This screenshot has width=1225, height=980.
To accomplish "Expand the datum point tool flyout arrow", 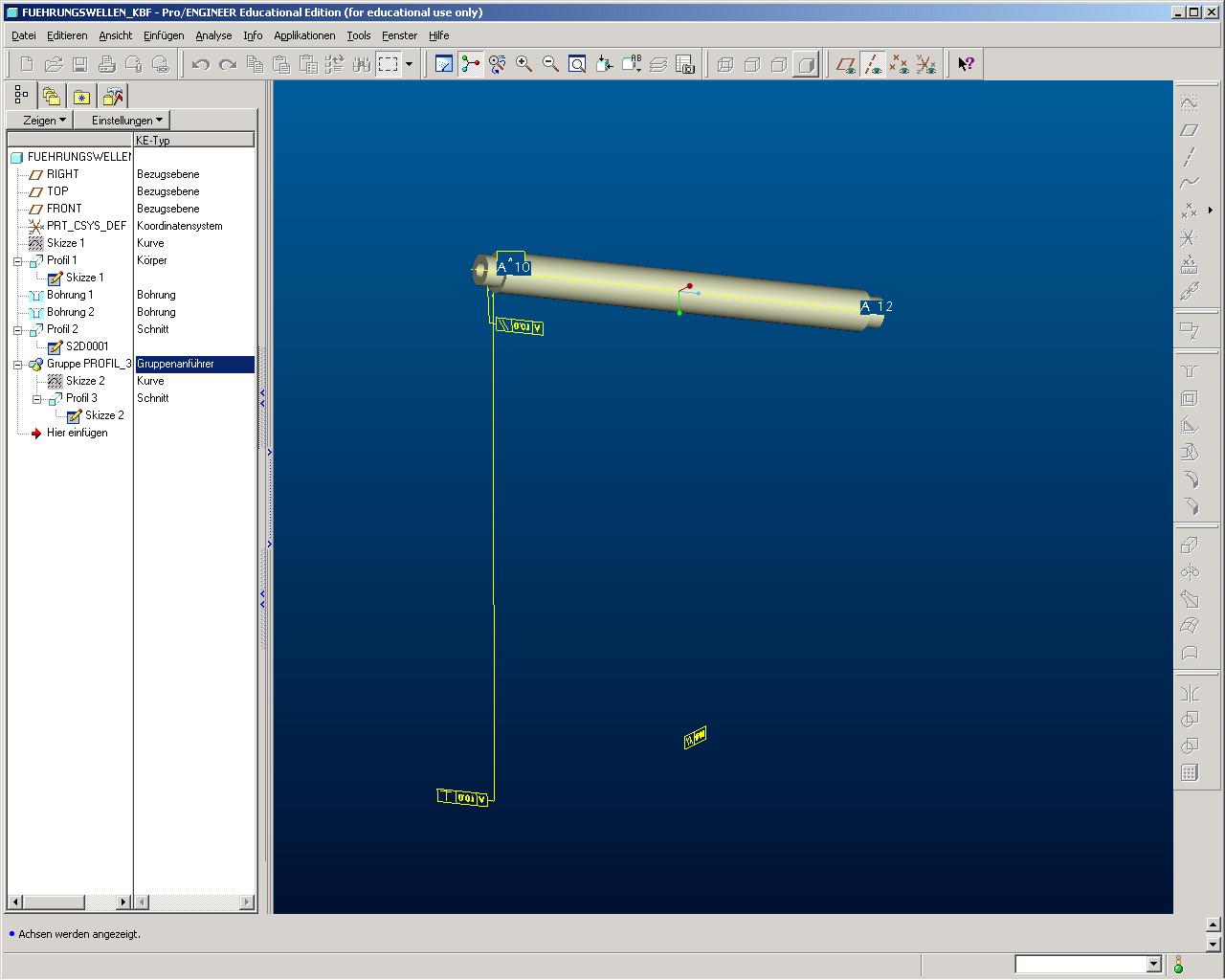I will click(1211, 210).
